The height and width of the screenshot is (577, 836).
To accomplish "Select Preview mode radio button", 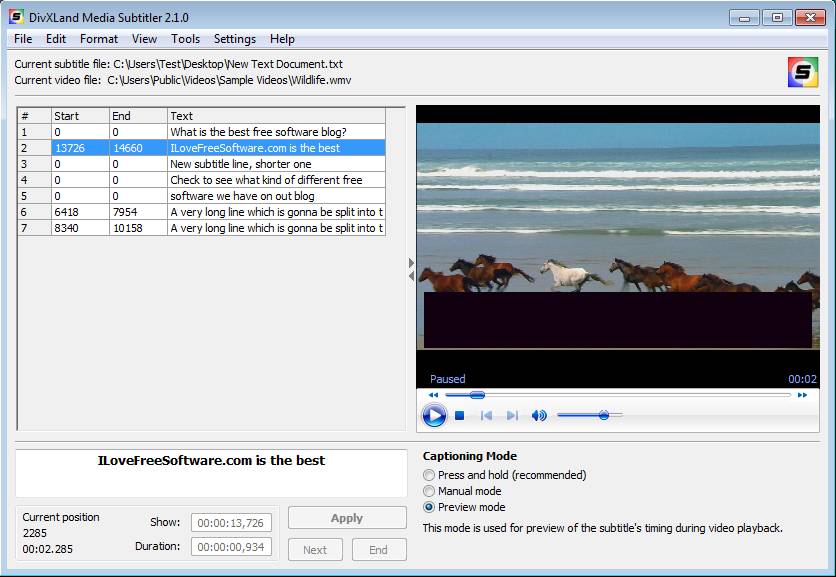I will coord(430,507).
